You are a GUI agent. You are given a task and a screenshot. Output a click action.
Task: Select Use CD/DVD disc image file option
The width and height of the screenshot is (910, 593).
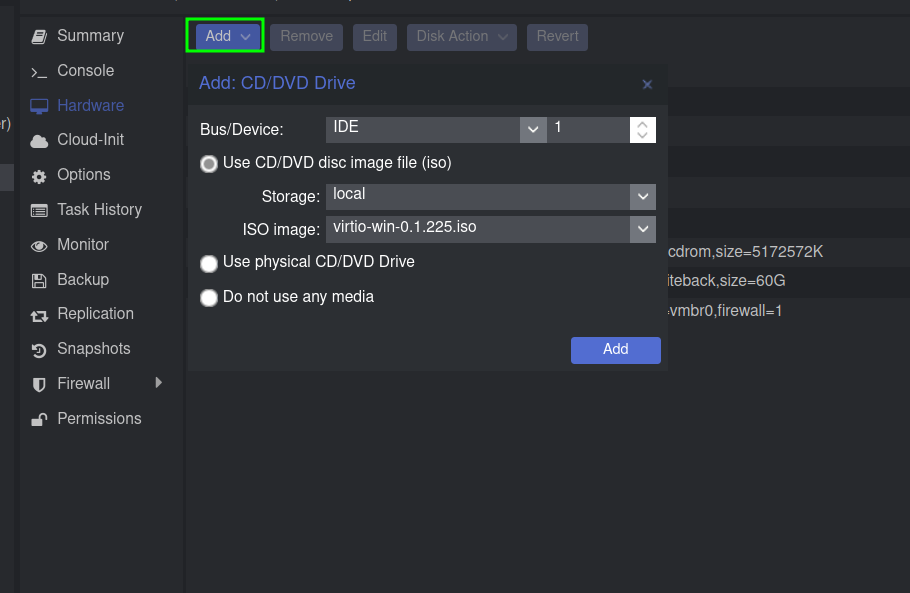pos(209,164)
